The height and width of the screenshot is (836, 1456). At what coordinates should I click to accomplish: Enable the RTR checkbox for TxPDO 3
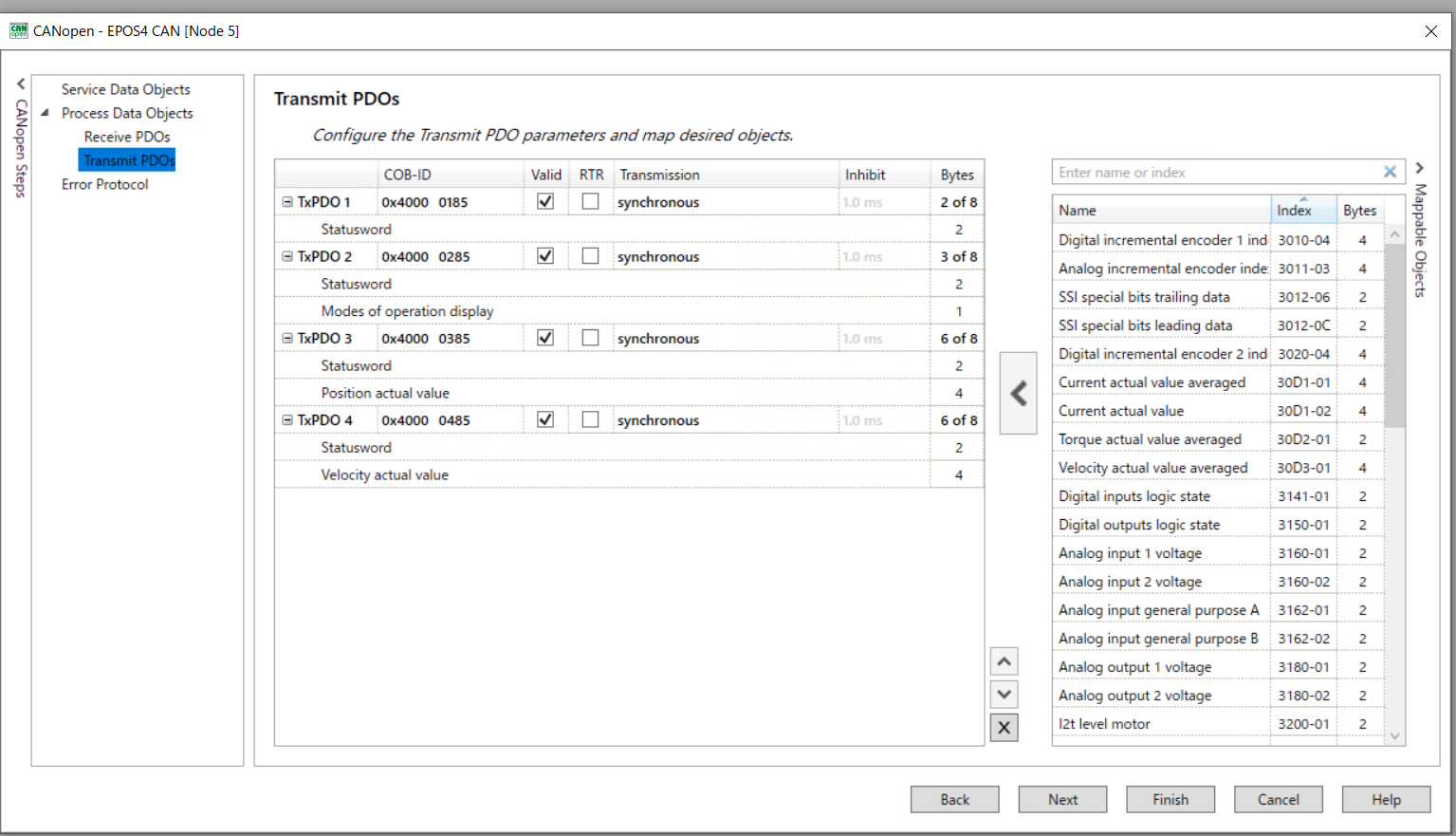pyautogui.click(x=590, y=338)
